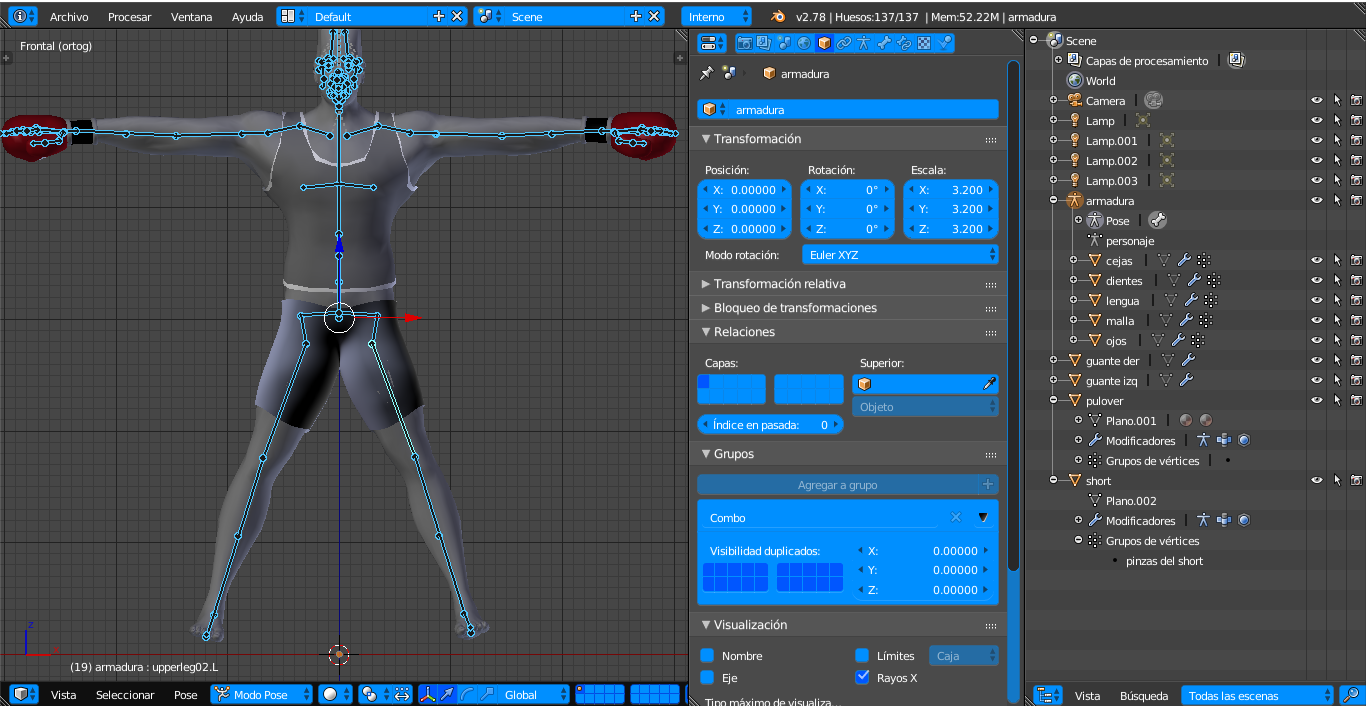Click the pin icon in properties header

[x=706, y=73]
